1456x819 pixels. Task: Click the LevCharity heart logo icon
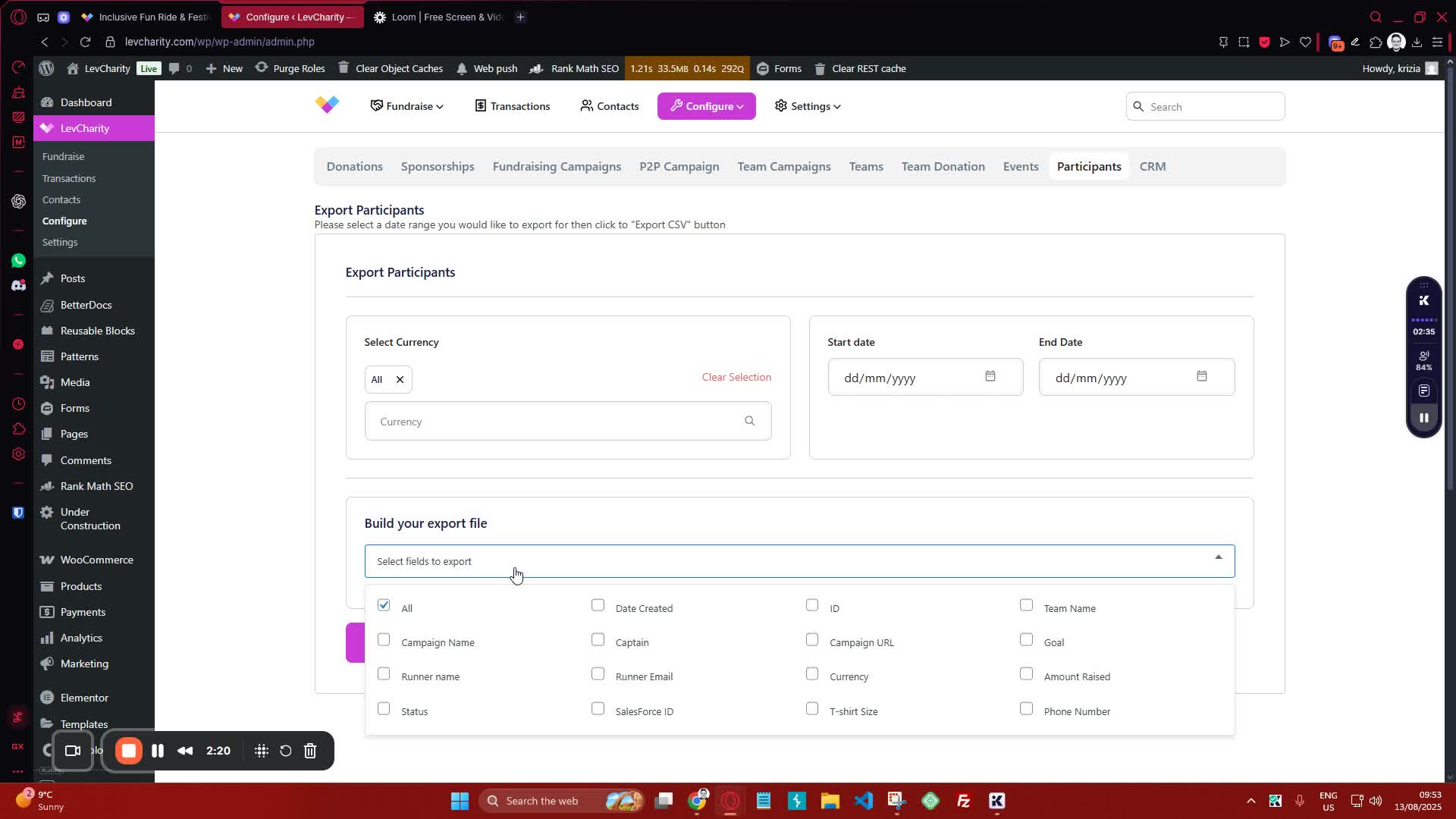tap(328, 105)
